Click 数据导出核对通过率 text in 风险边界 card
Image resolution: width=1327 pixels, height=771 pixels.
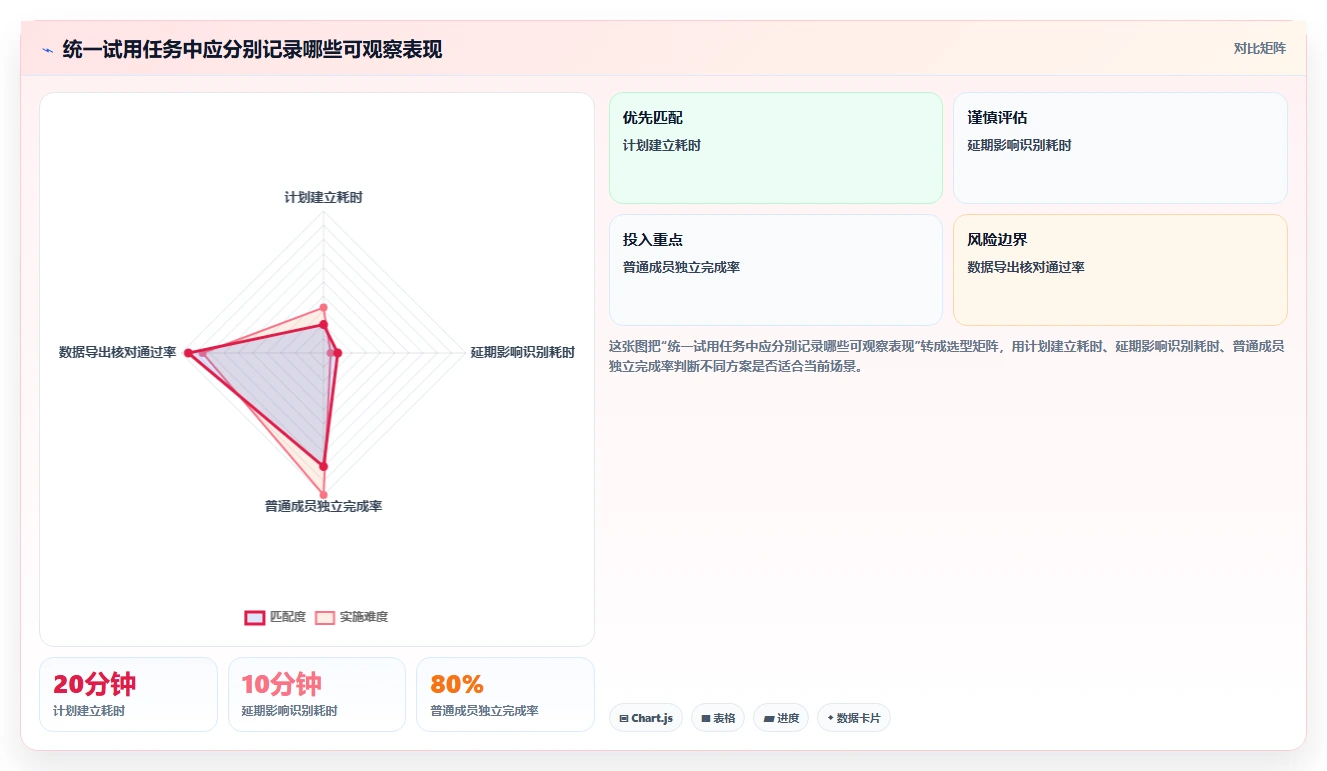pos(1026,267)
